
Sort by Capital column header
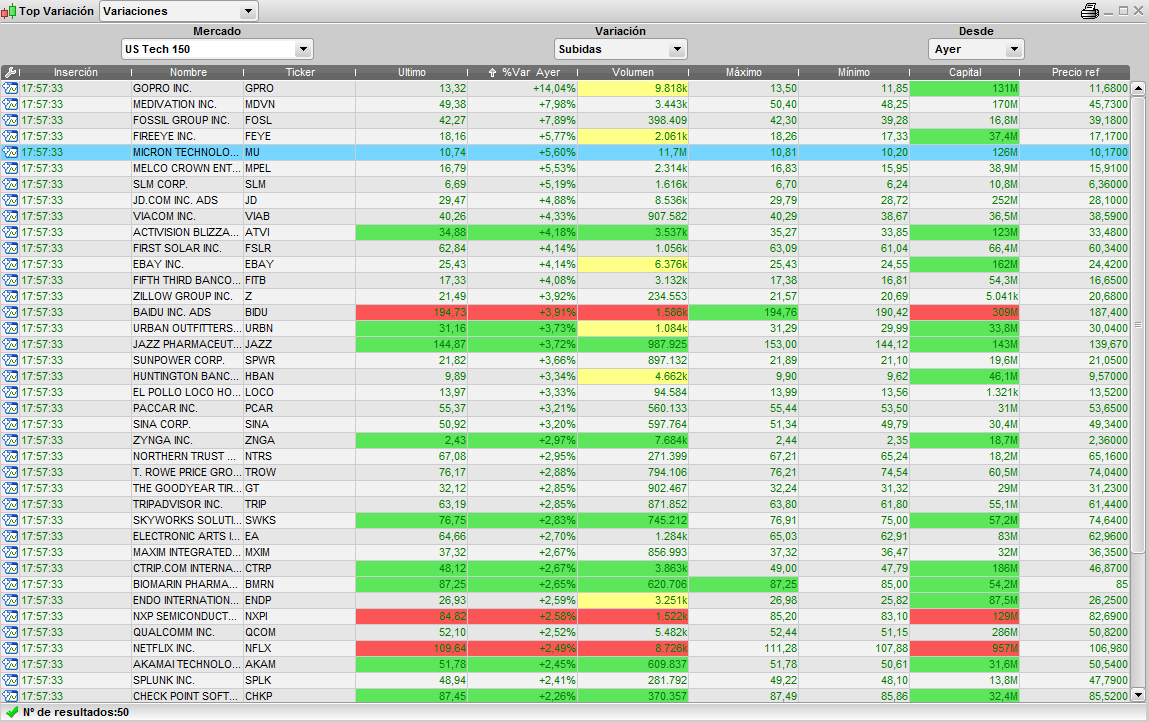pyautogui.click(x=964, y=73)
